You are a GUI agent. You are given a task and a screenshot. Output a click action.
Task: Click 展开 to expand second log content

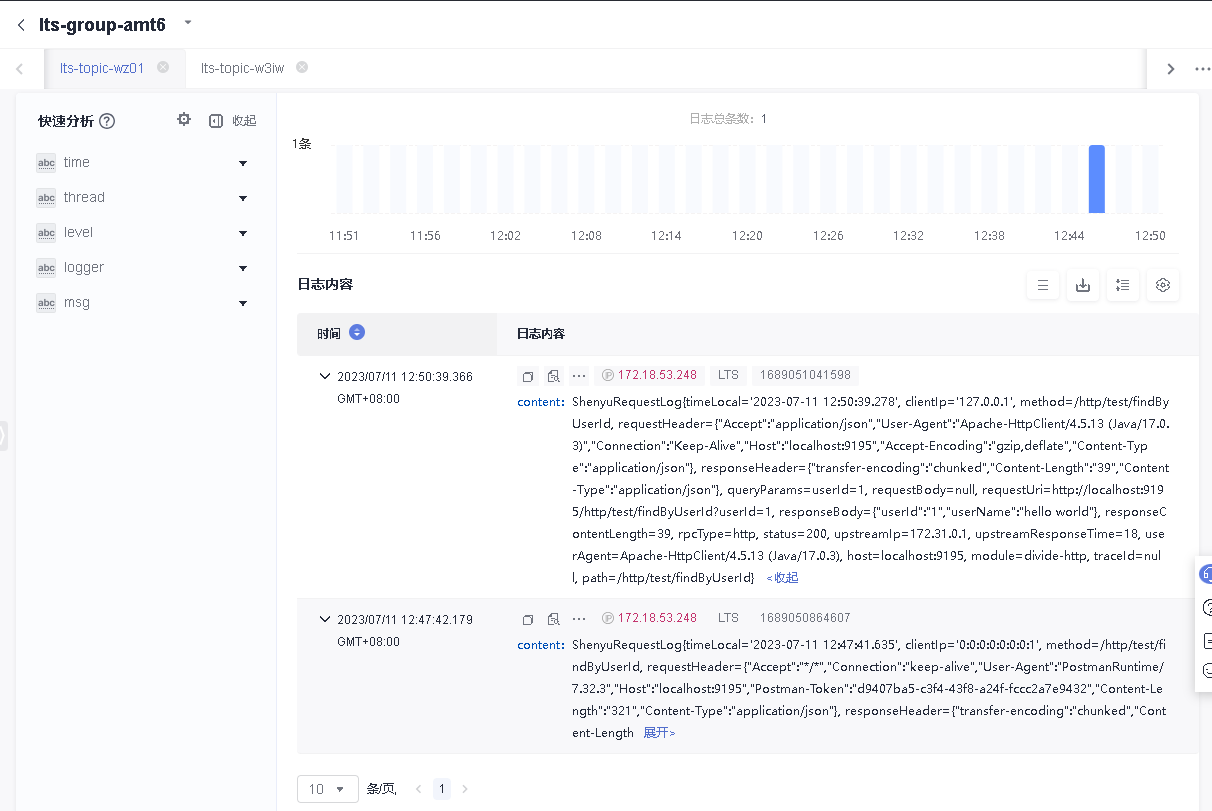point(659,733)
